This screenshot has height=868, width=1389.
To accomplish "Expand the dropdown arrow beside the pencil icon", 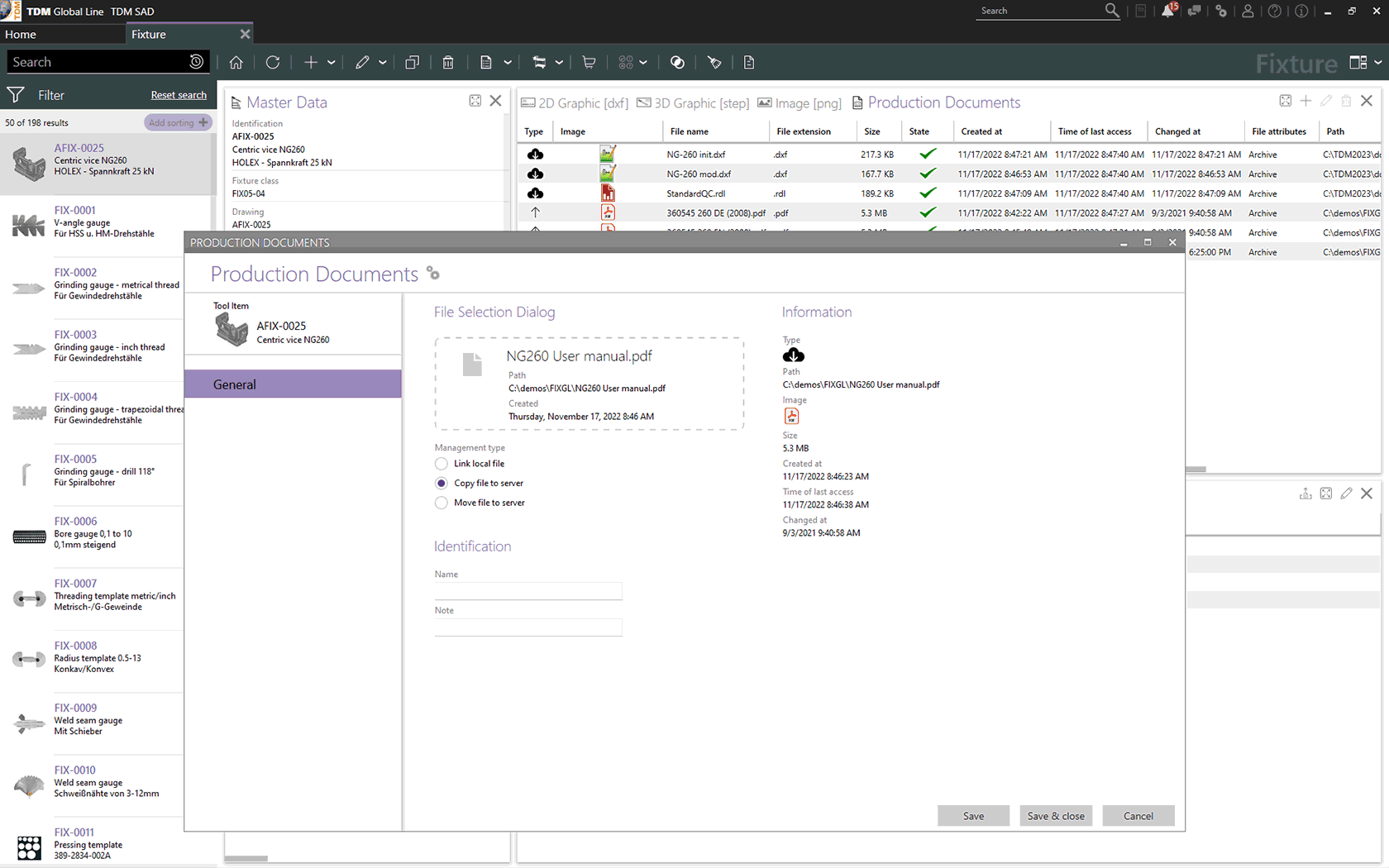I will (x=383, y=63).
